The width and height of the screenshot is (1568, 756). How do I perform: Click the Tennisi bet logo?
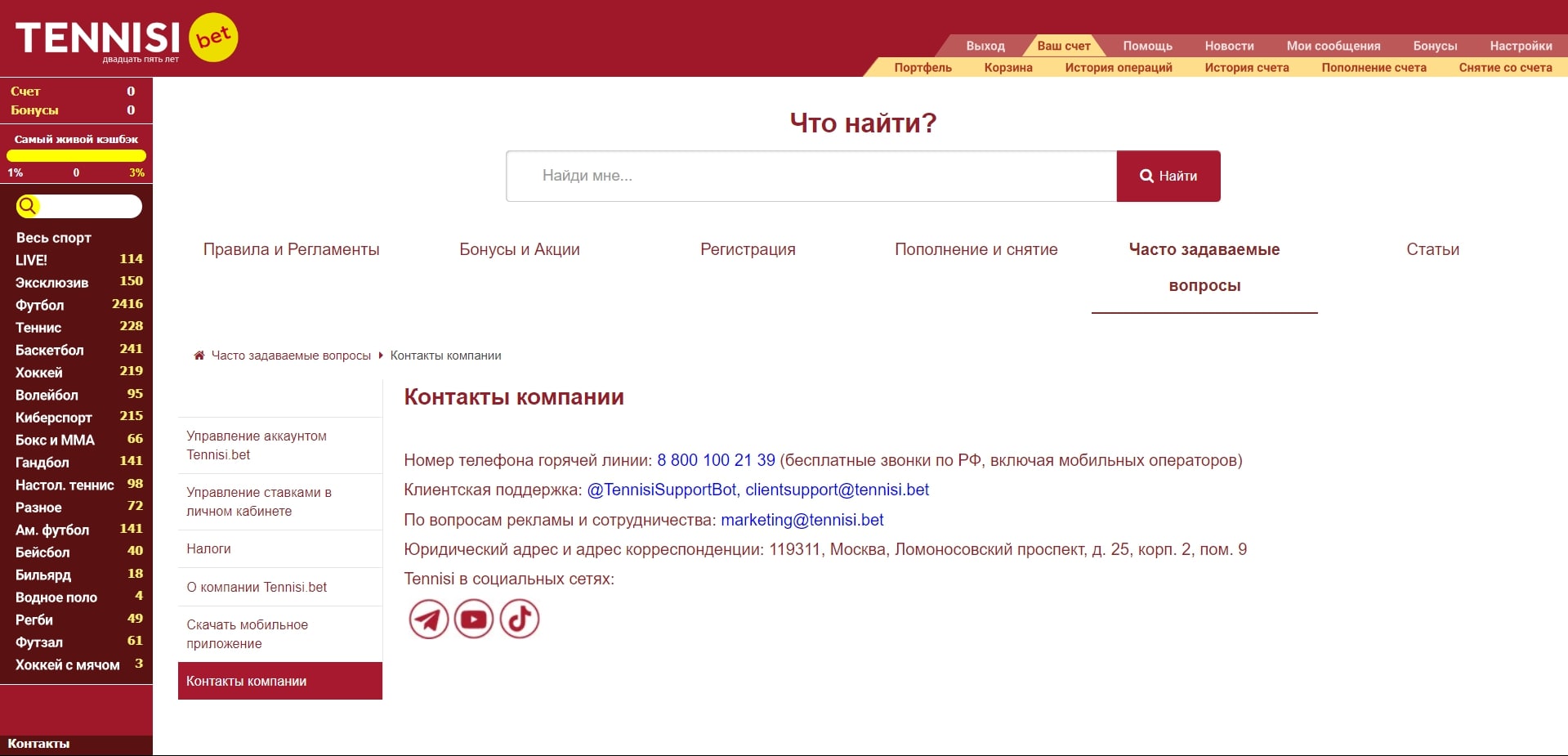tap(127, 38)
